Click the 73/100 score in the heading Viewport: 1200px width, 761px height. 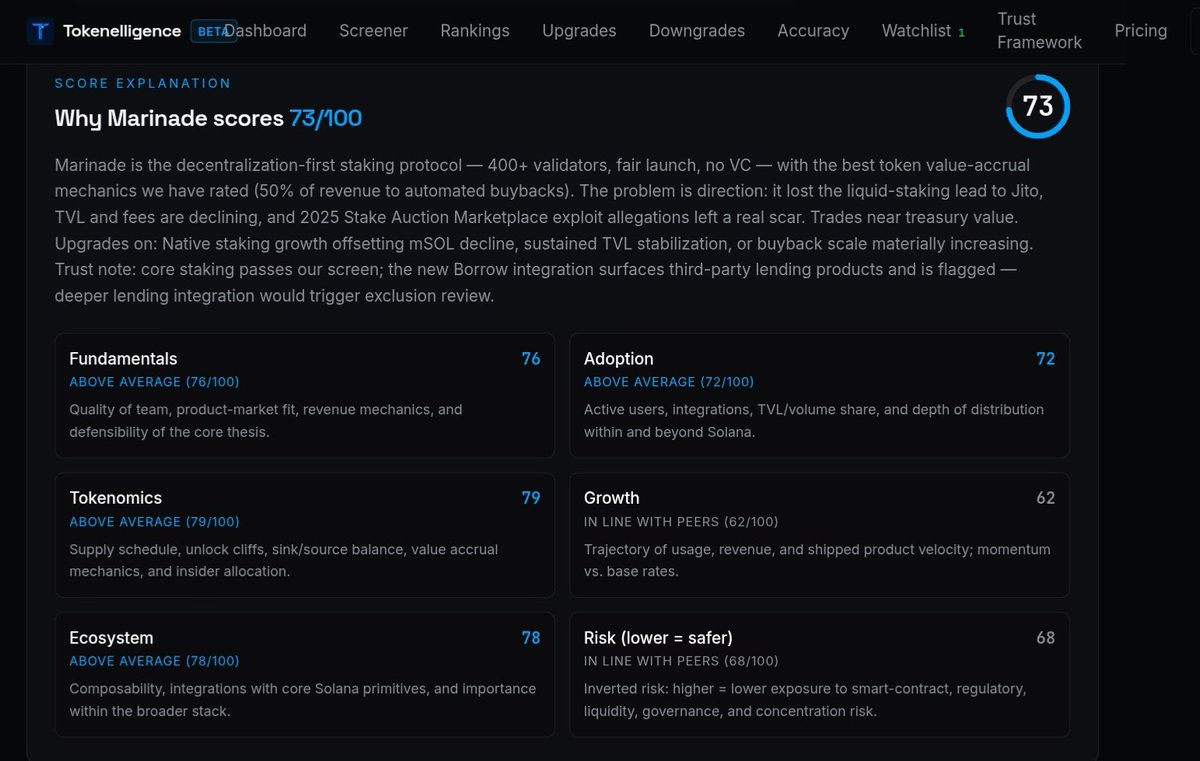[x=326, y=118]
